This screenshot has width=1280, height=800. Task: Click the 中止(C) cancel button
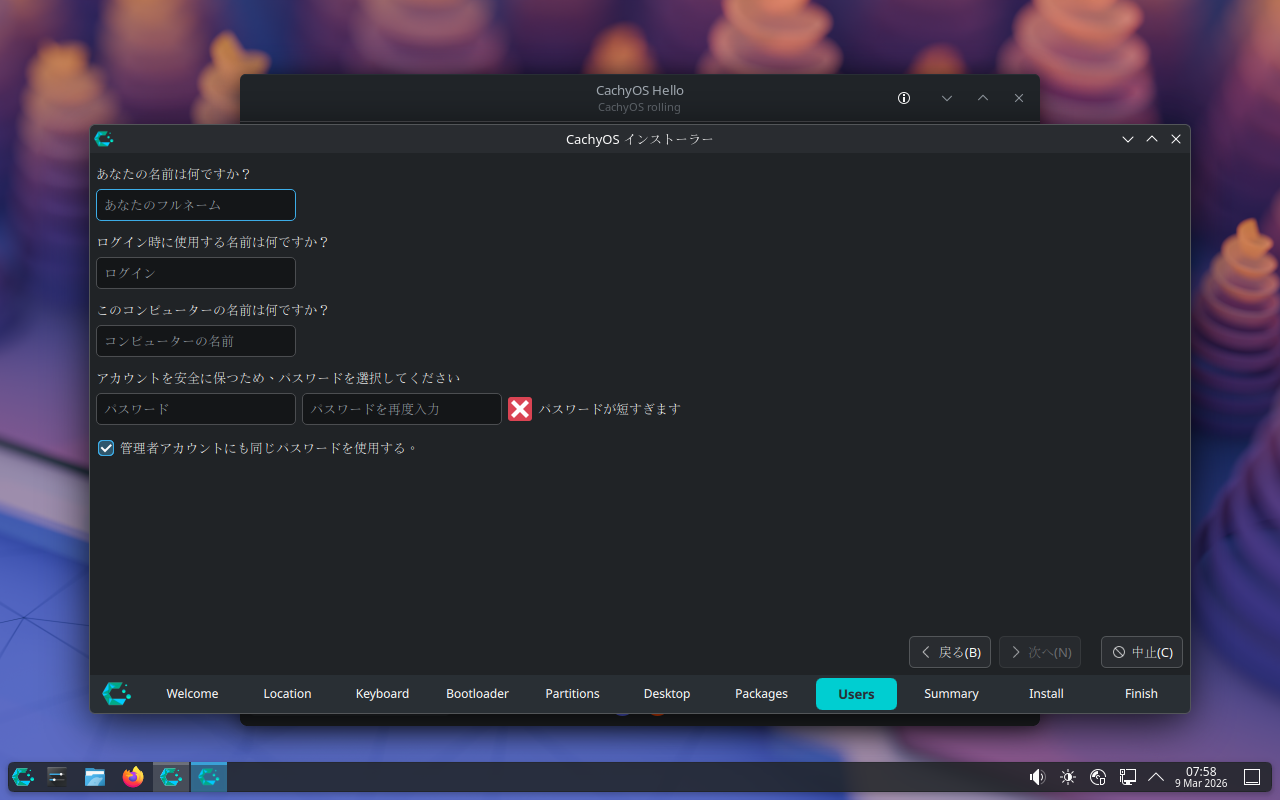[x=1142, y=652]
